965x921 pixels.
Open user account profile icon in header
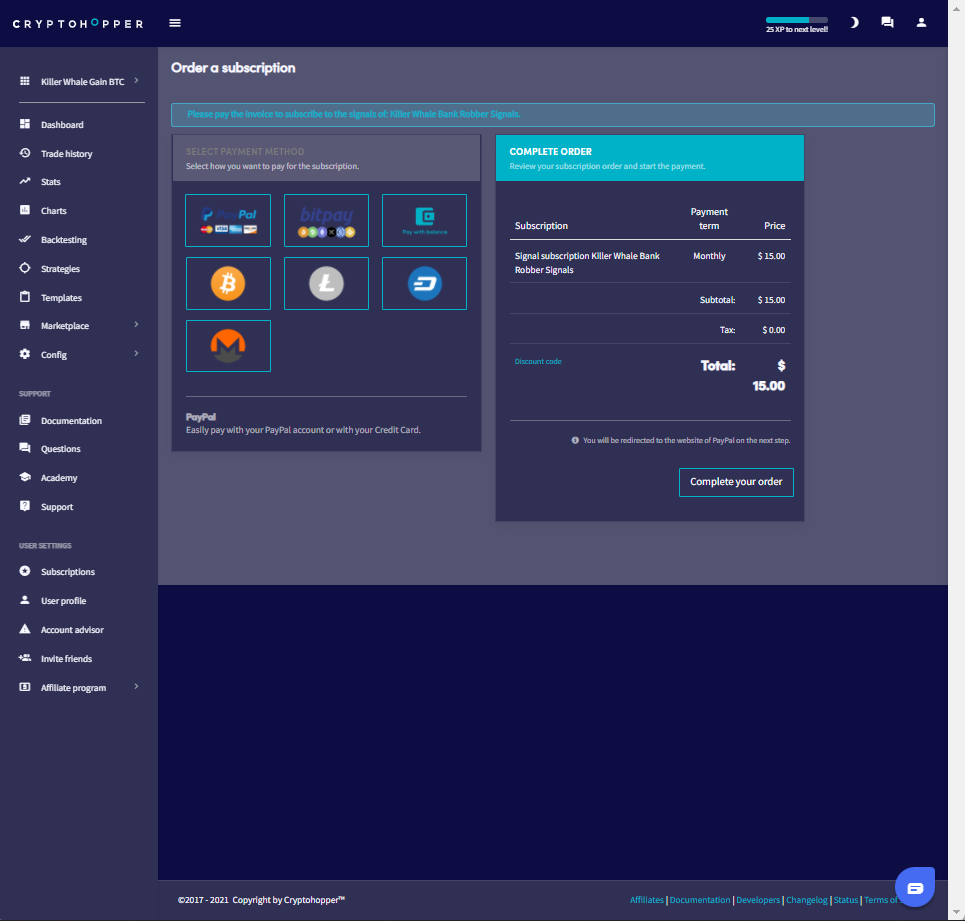921,23
